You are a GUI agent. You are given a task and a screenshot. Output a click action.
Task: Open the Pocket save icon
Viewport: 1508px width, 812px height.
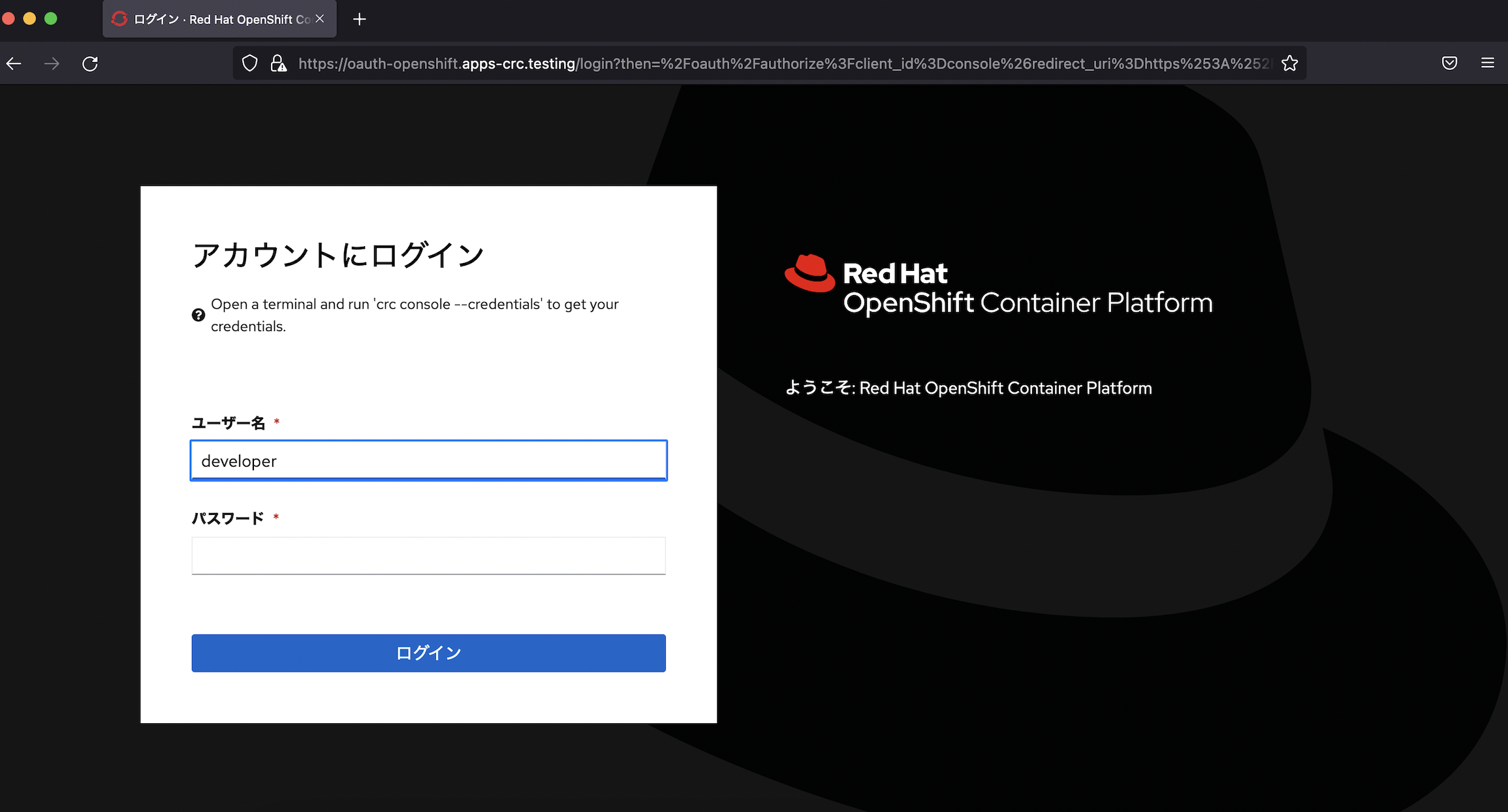[x=1449, y=63]
